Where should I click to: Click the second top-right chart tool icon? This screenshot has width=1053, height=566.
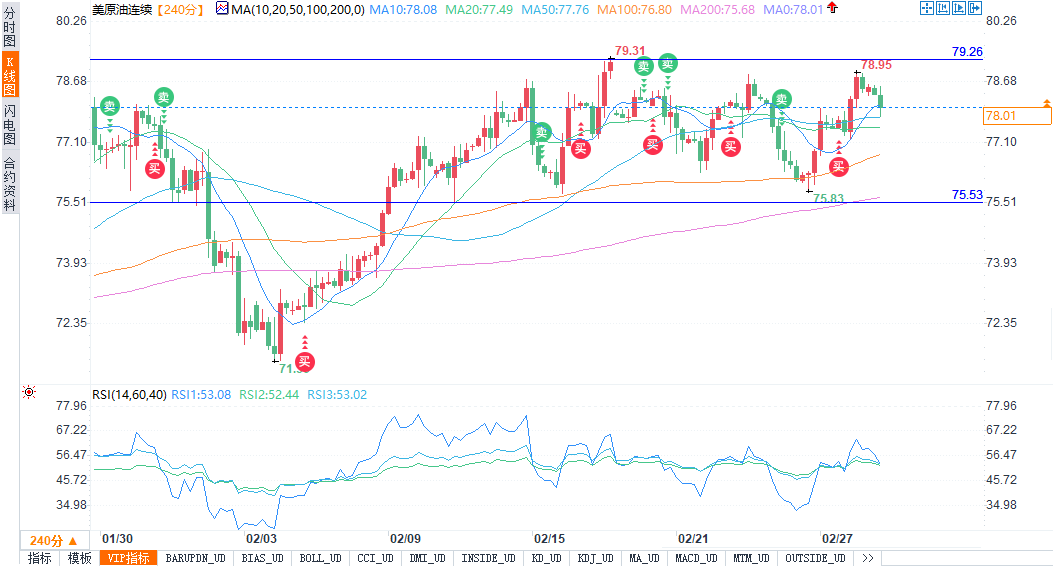click(x=945, y=8)
